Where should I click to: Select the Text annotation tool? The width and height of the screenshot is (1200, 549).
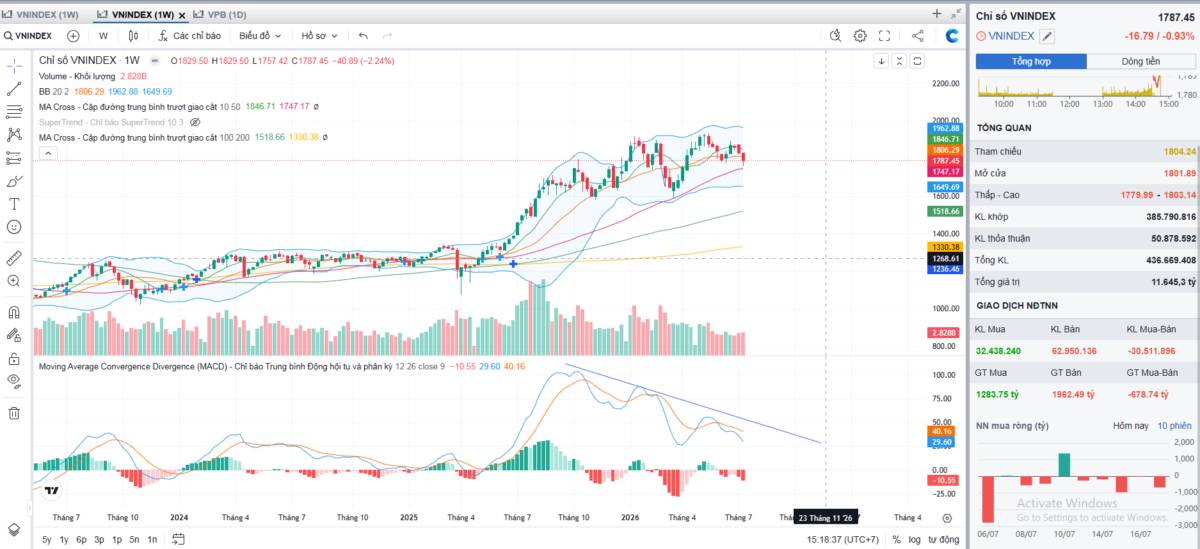pyautogui.click(x=14, y=204)
